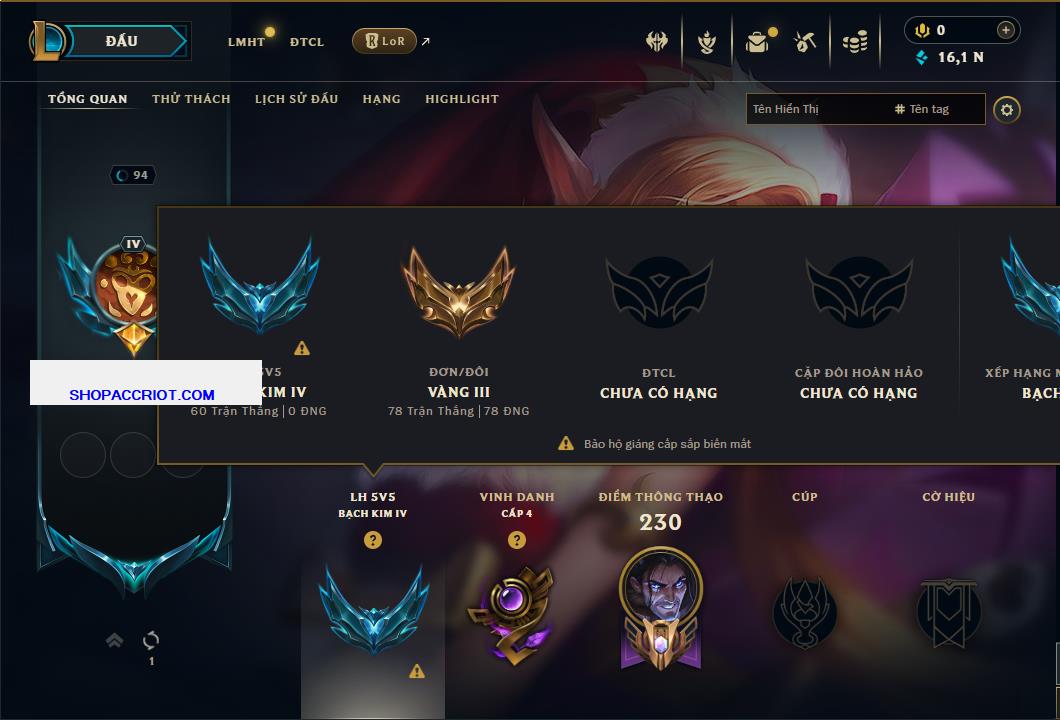
Task: Open the Clash icon in top bar
Action: pos(656,41)
